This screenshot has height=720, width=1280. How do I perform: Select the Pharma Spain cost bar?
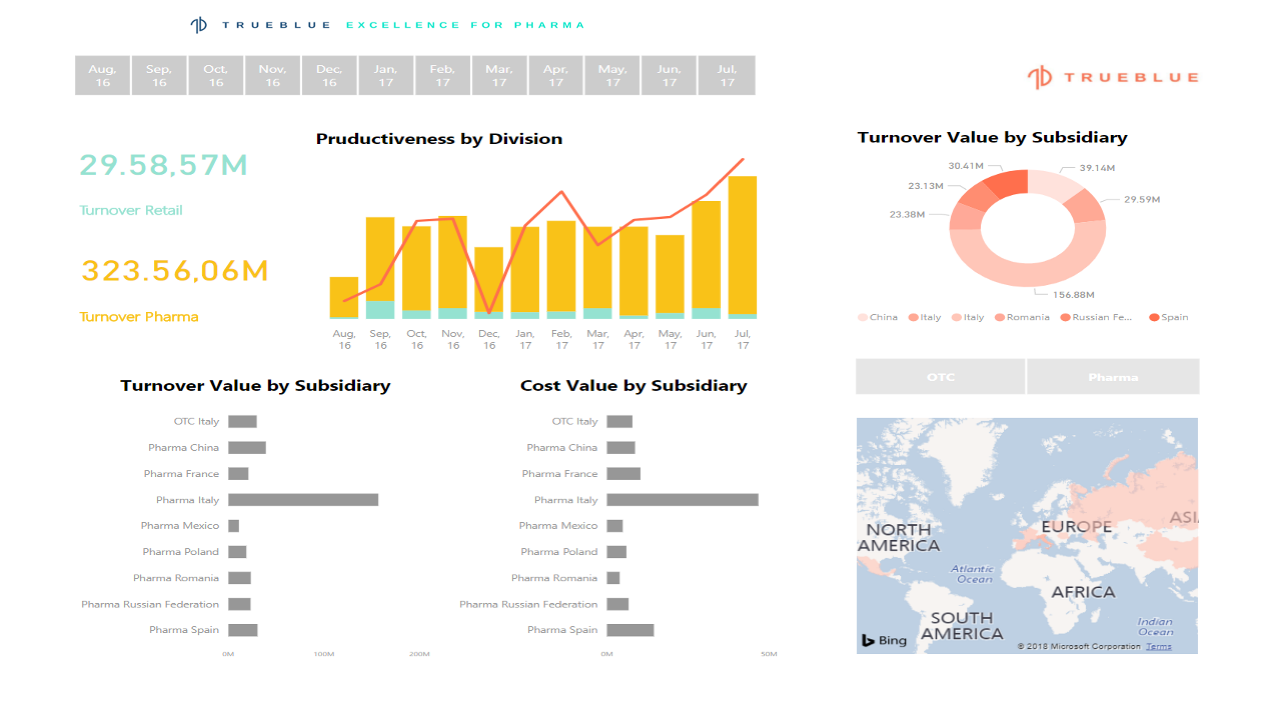(x=630, y=630)
